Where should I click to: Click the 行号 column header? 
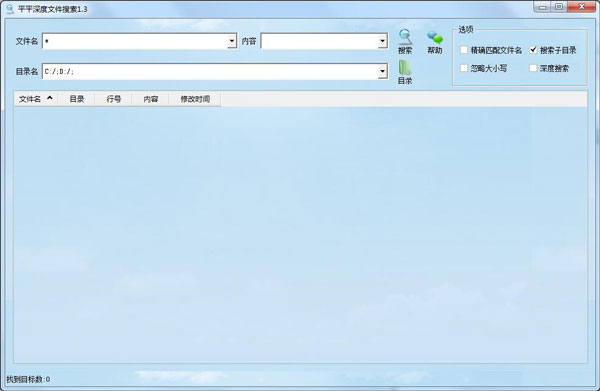[x=113, y=99]
